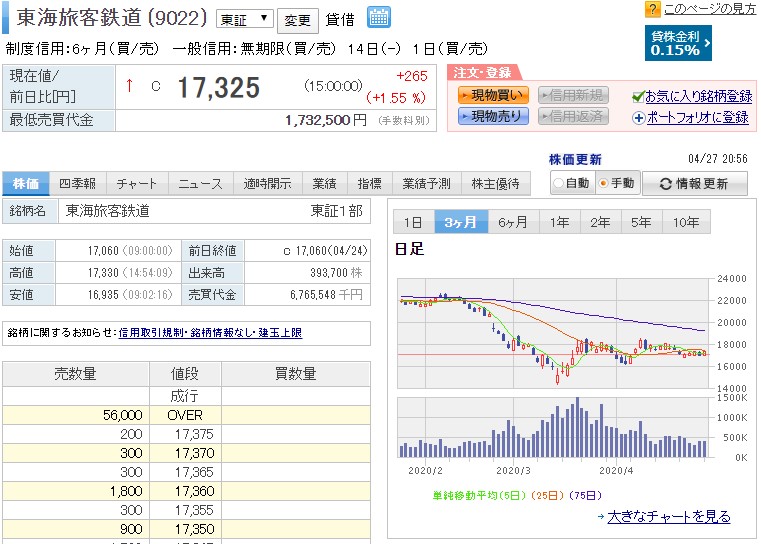Open the 大きなチャートを見る link

click(x=669, y=516)
